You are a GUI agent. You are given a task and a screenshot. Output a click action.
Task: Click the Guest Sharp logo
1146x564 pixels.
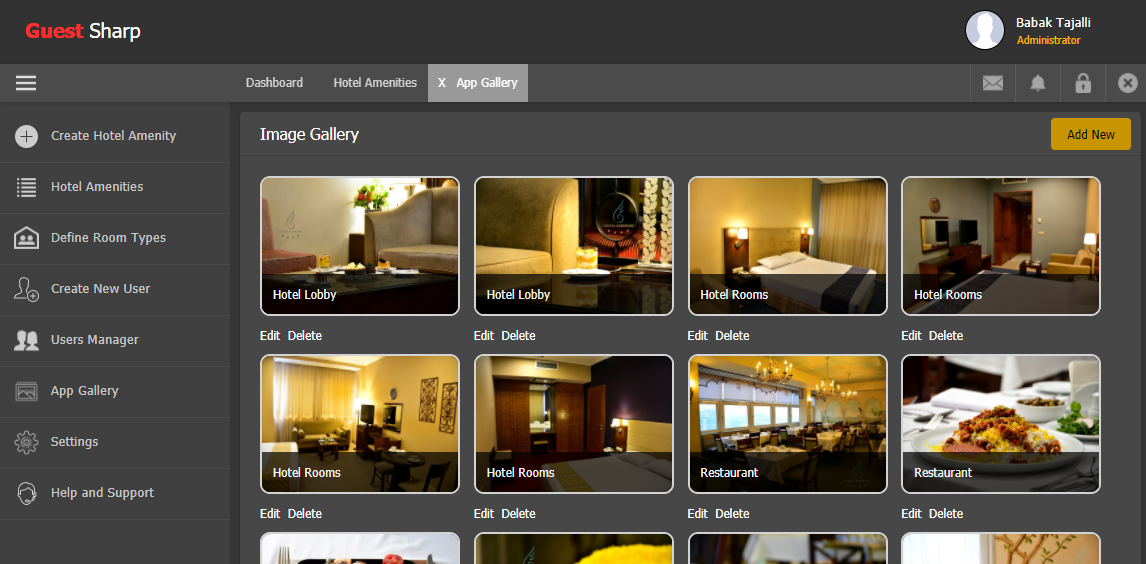(x=83, y=31)
